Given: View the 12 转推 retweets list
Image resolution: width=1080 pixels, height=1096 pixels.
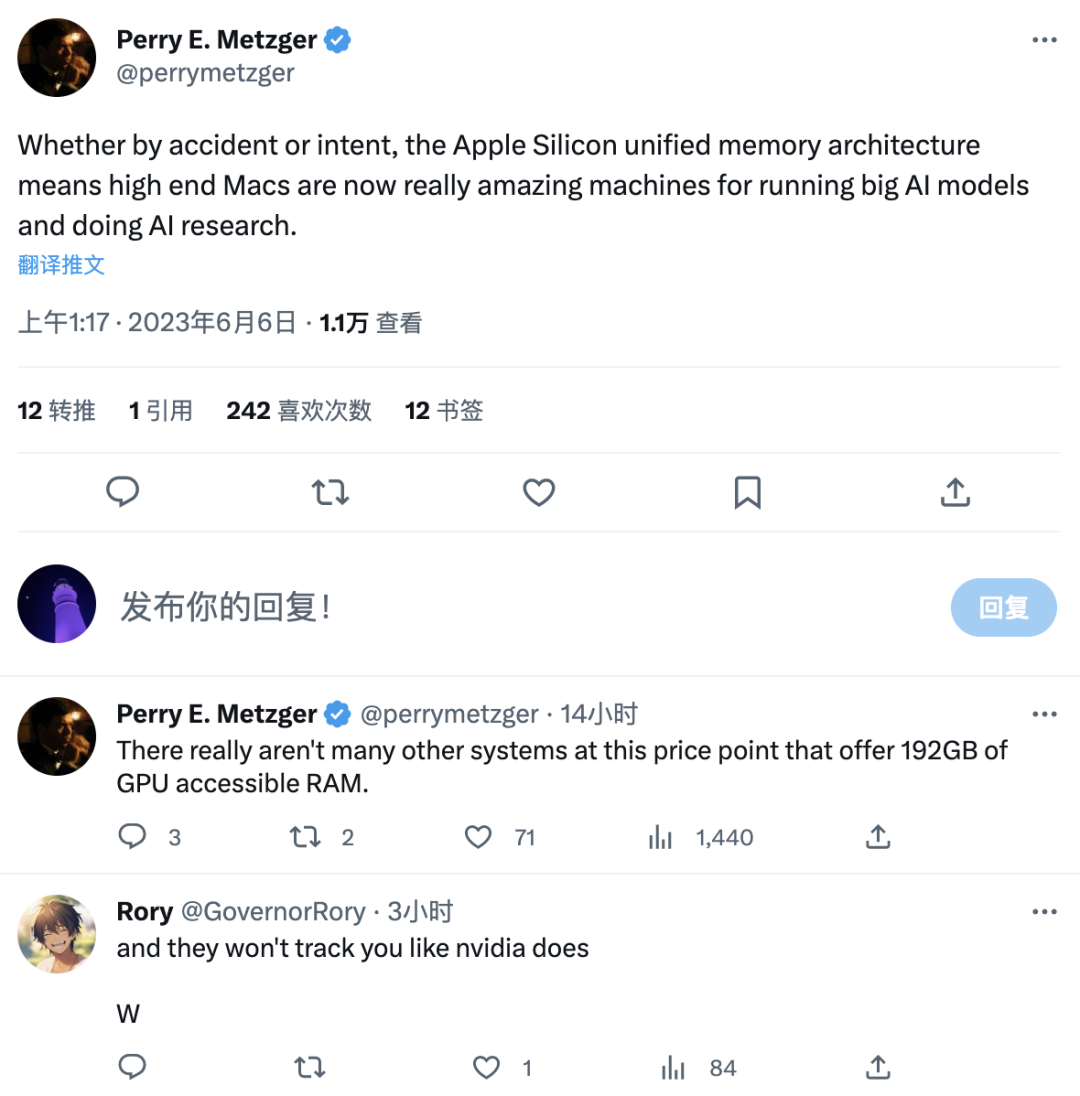Looking at the screenshot, I should 57,410.
